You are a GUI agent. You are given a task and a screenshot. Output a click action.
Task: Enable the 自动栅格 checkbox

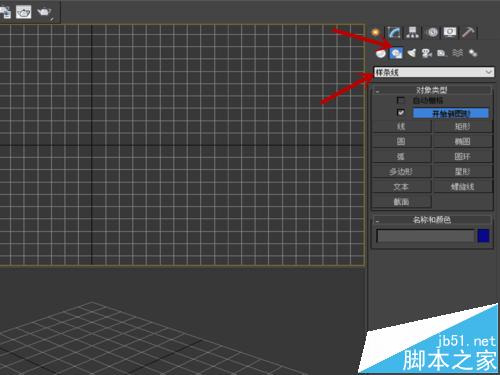pyautogui.click(x=401, y=100)
